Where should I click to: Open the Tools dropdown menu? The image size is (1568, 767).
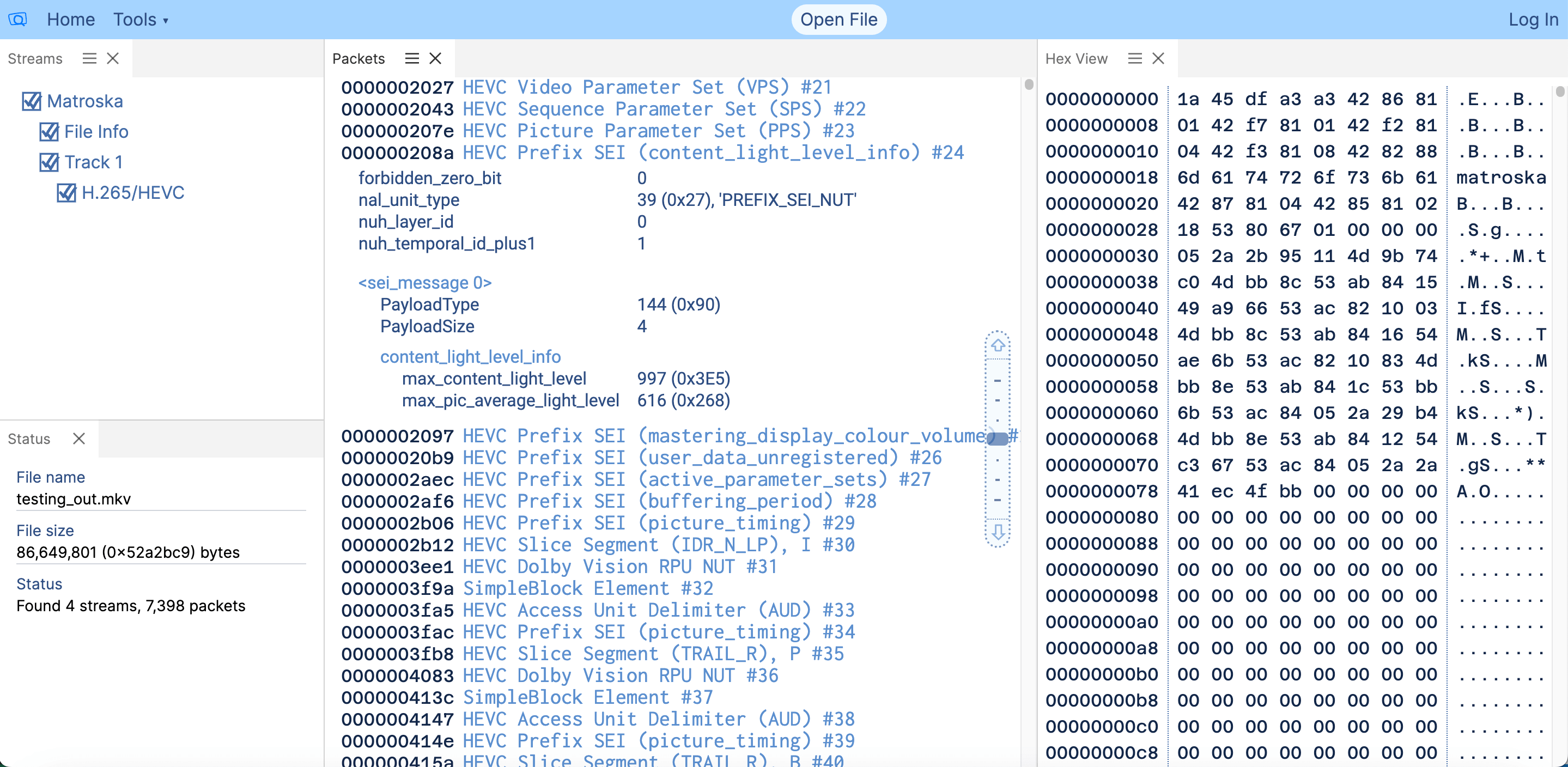click(x=141, y=20)
